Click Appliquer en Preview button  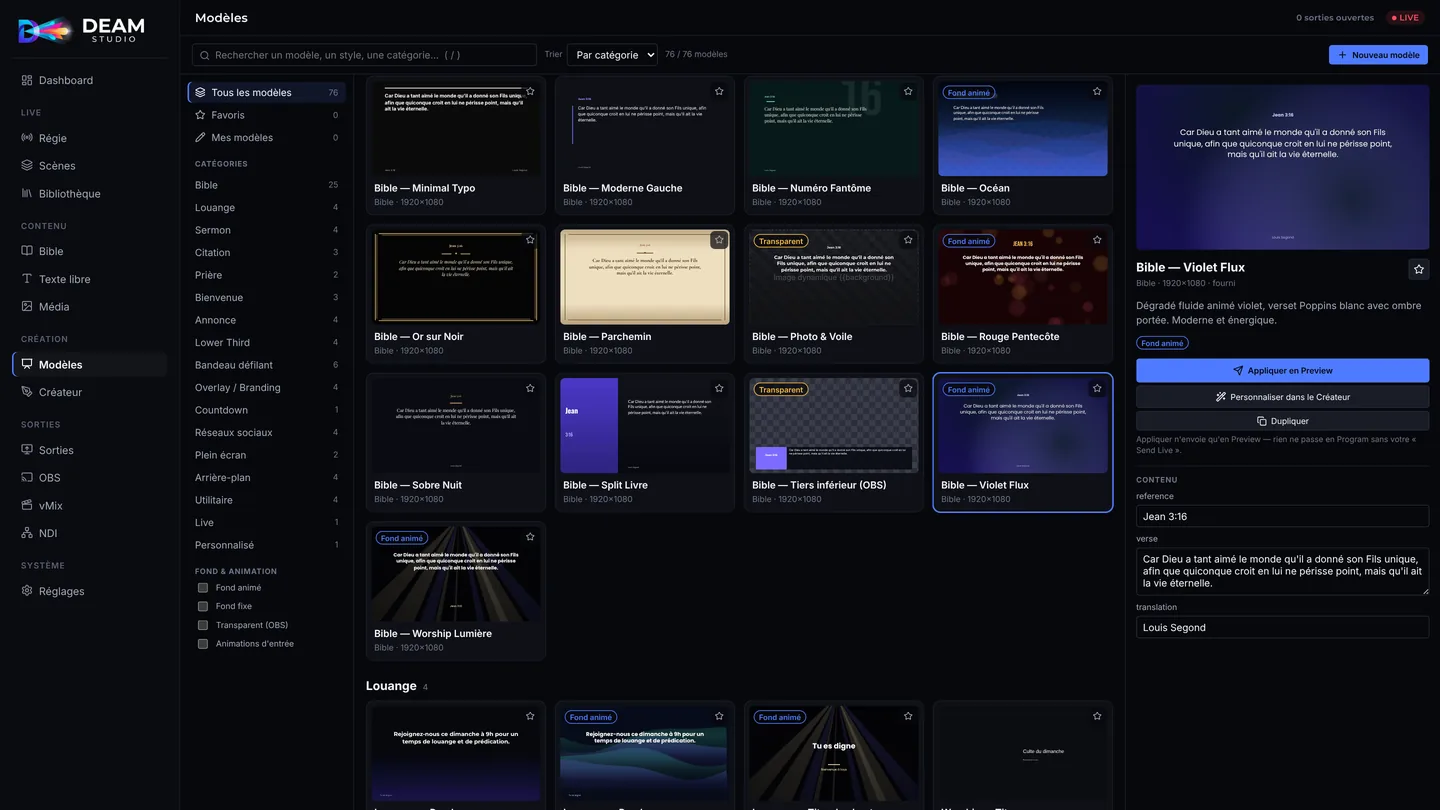click(x=1282, y=370)
